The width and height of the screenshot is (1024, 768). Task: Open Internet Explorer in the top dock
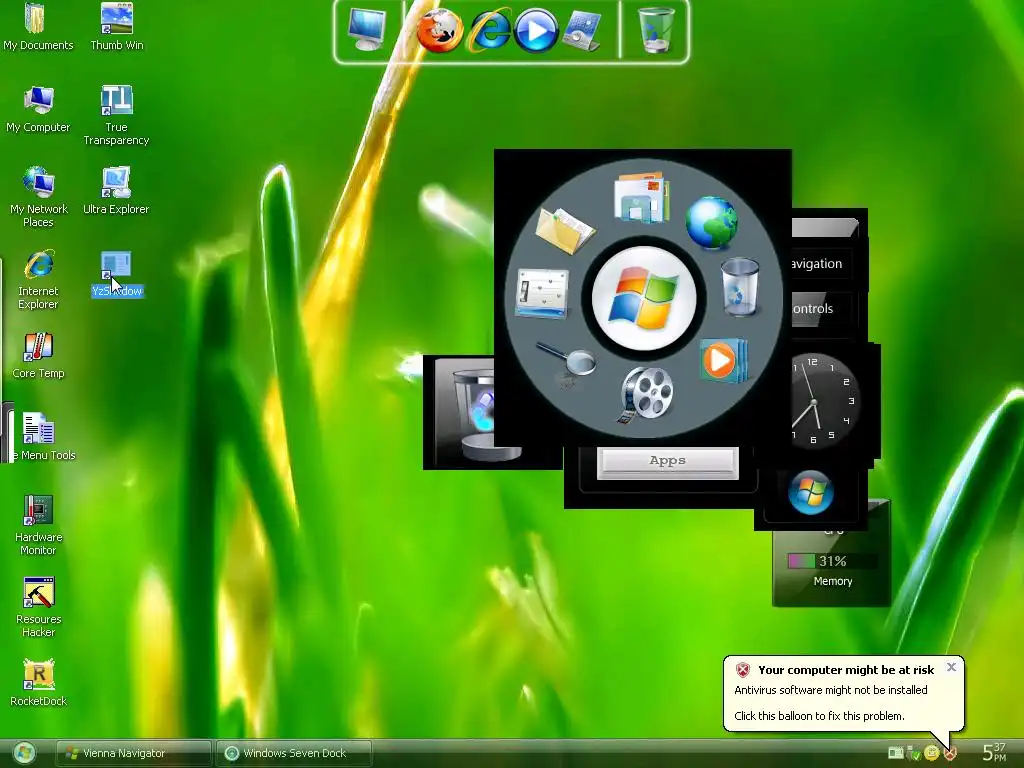point(489,31)
